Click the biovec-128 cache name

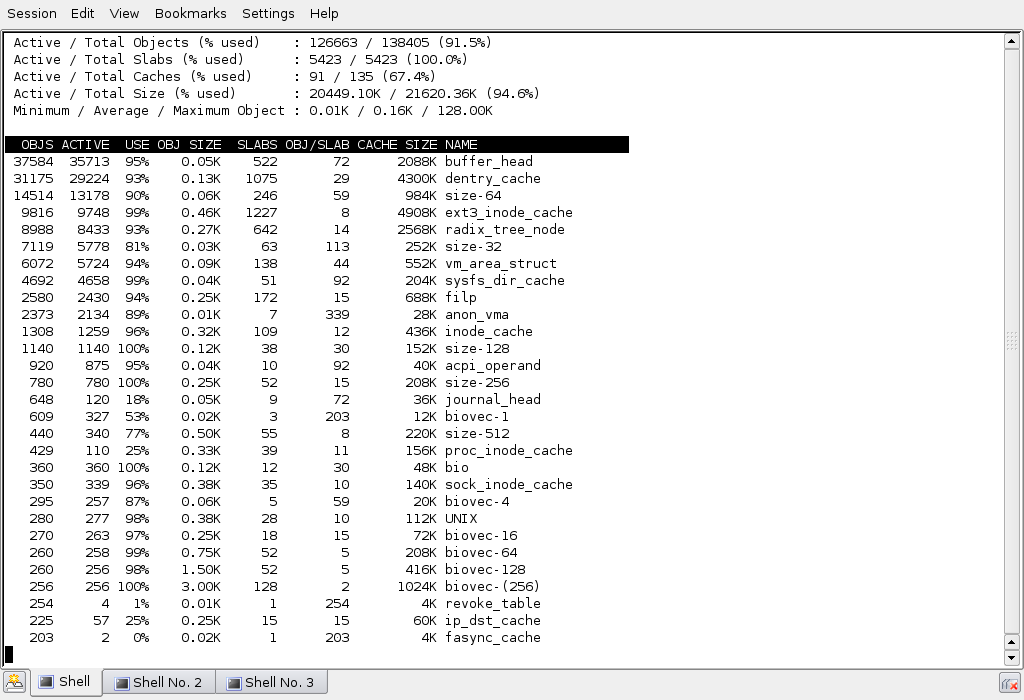(x=485, y=569)
